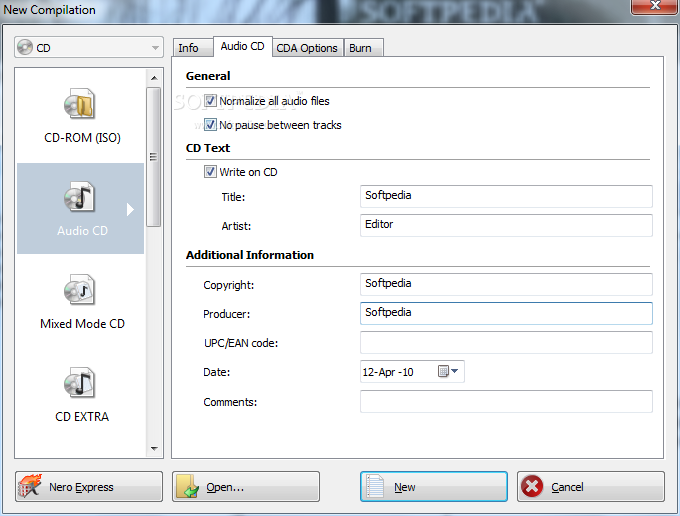The width and height of the screenshot is (680, 516).
Task: Uncheck Write on CD option
Action: 210,172
